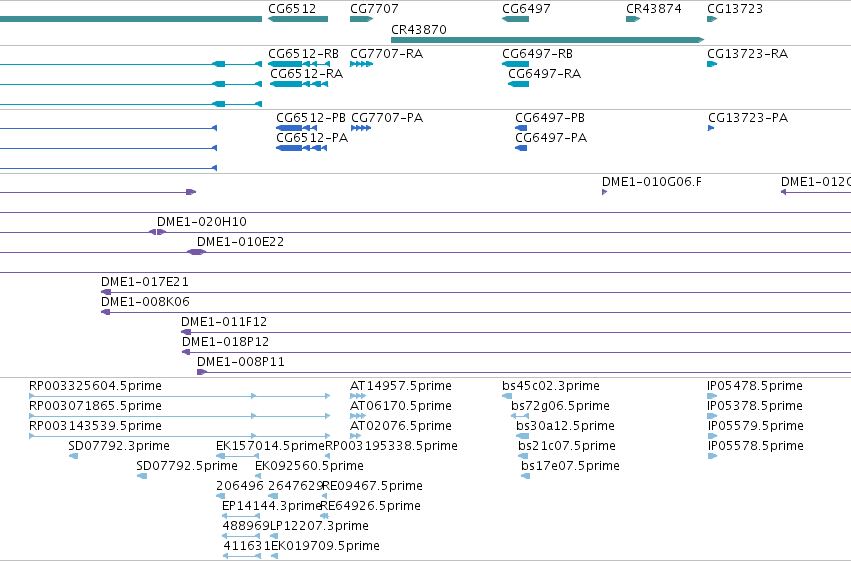Select the DME1-017E21 feature label
The width and height of the screenshot is (851, 561).
click(144, 282)
